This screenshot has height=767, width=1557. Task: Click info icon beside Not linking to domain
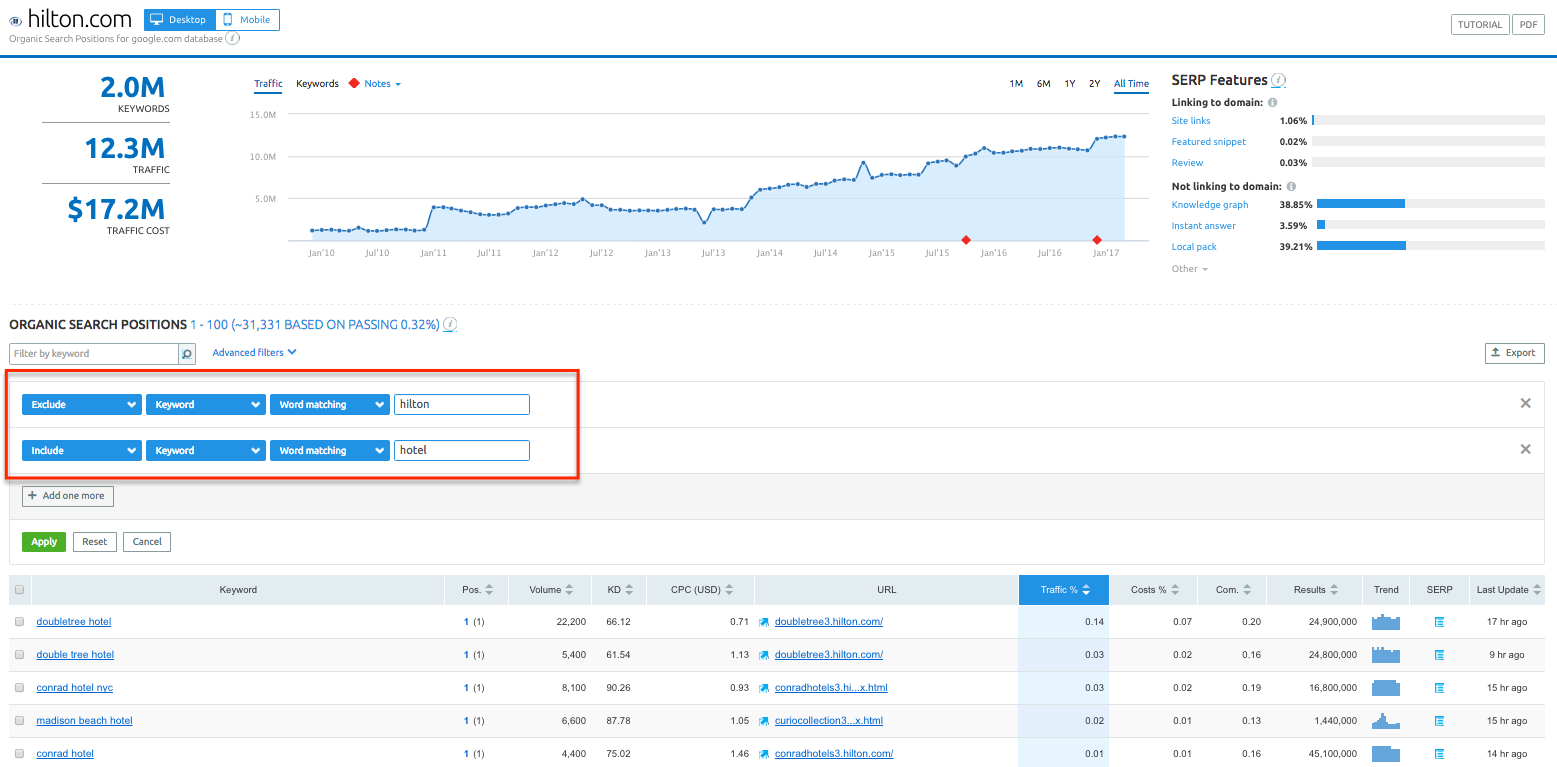point(1291,187)
